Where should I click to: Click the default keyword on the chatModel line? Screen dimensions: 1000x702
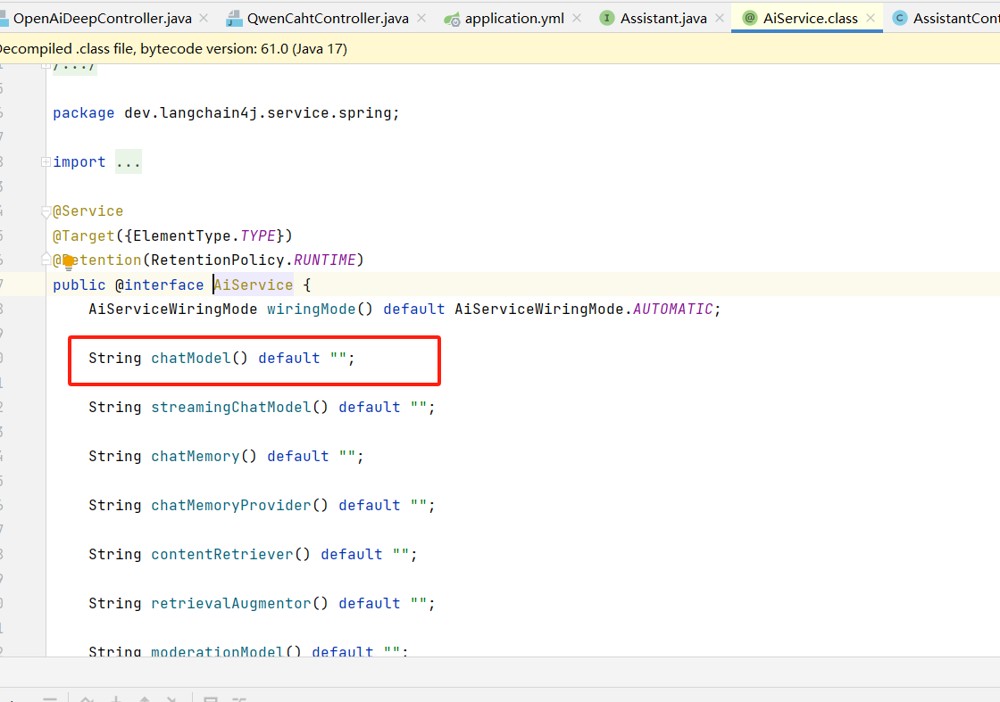(x=289, y=358)
